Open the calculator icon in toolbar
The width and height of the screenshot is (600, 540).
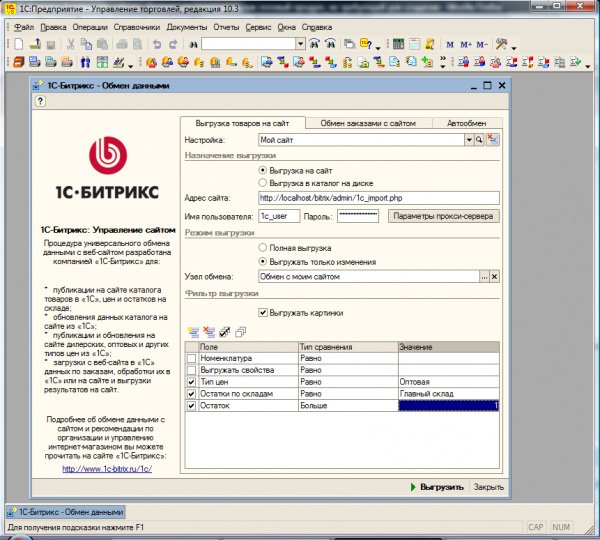[398, 44]
